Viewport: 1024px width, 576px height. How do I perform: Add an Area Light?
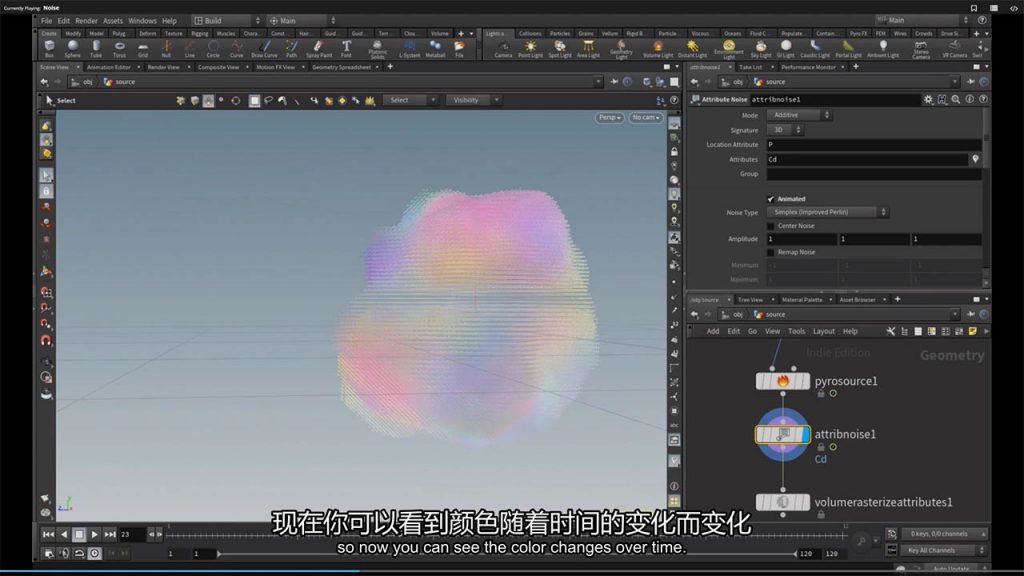click(x=588, y=48)
